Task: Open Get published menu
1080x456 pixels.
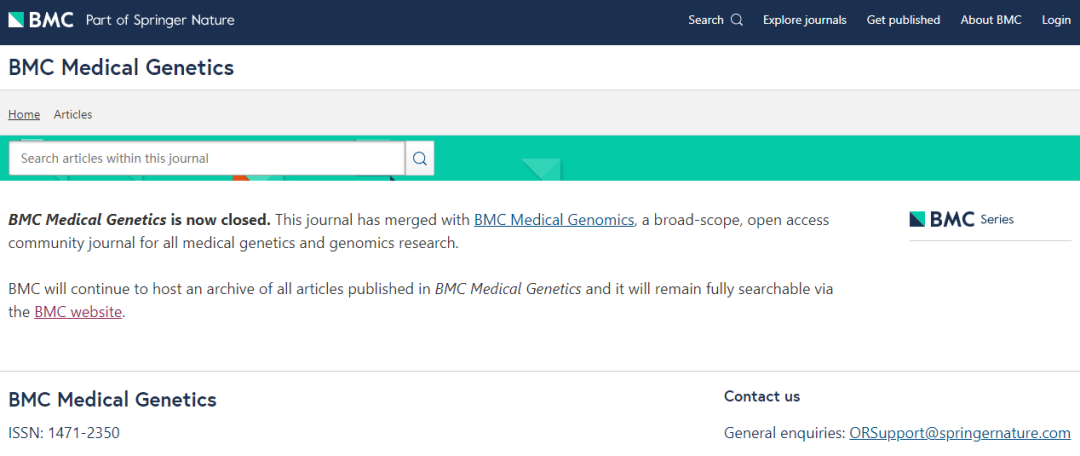Action: [x=903, y=20]
